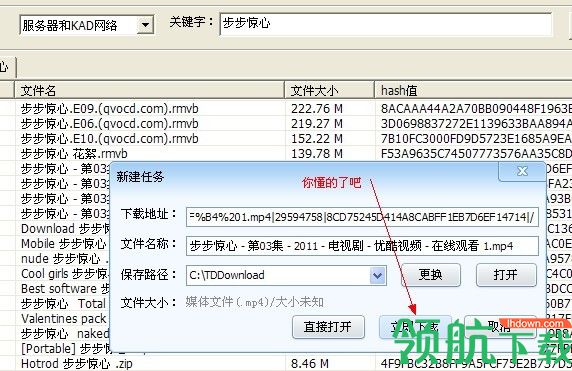Screen dimensions: 572x371
Task: Select row starting with [Portable]
Action: (65, 349)
